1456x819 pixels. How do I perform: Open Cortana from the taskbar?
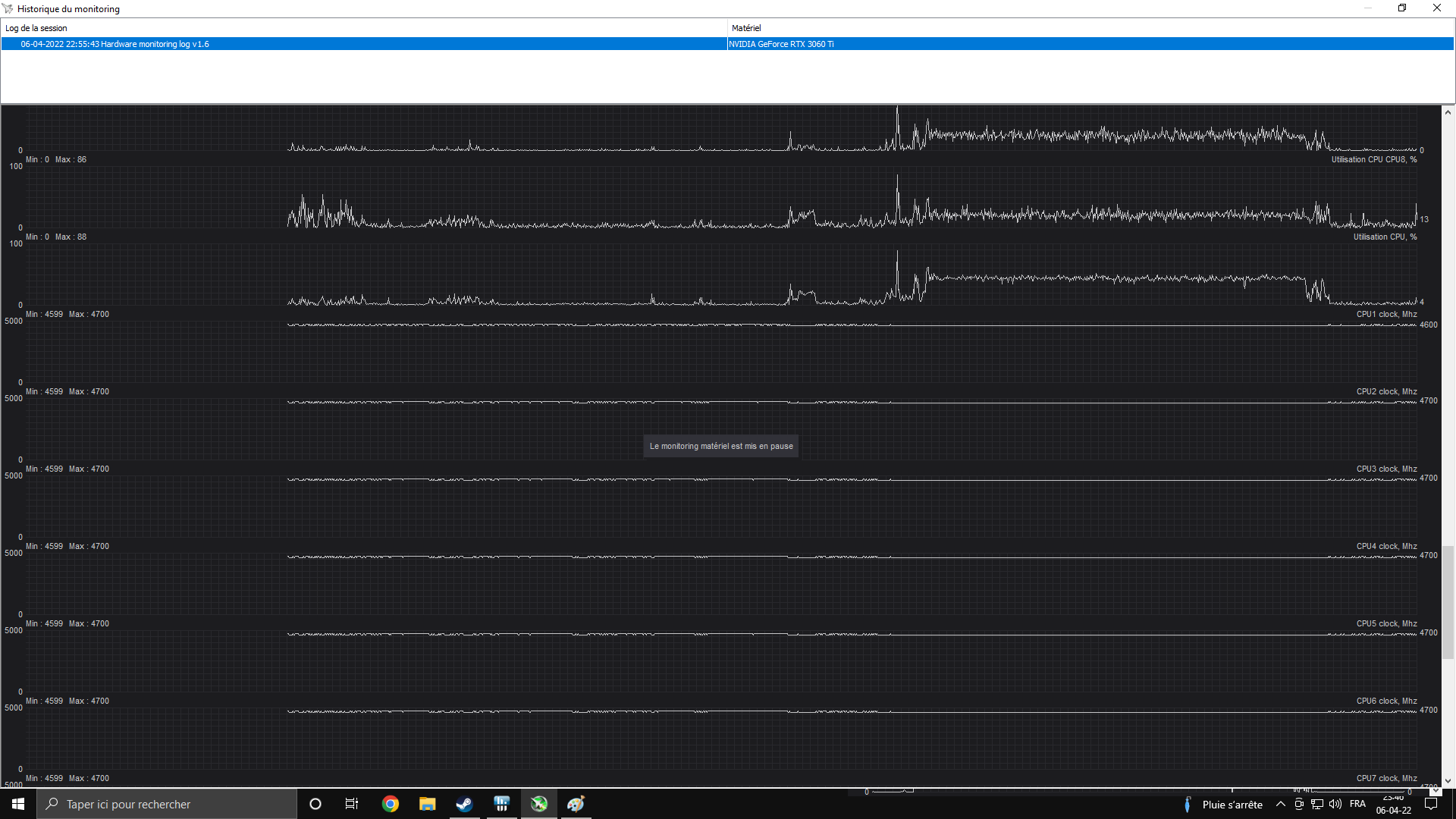(315, 804)
